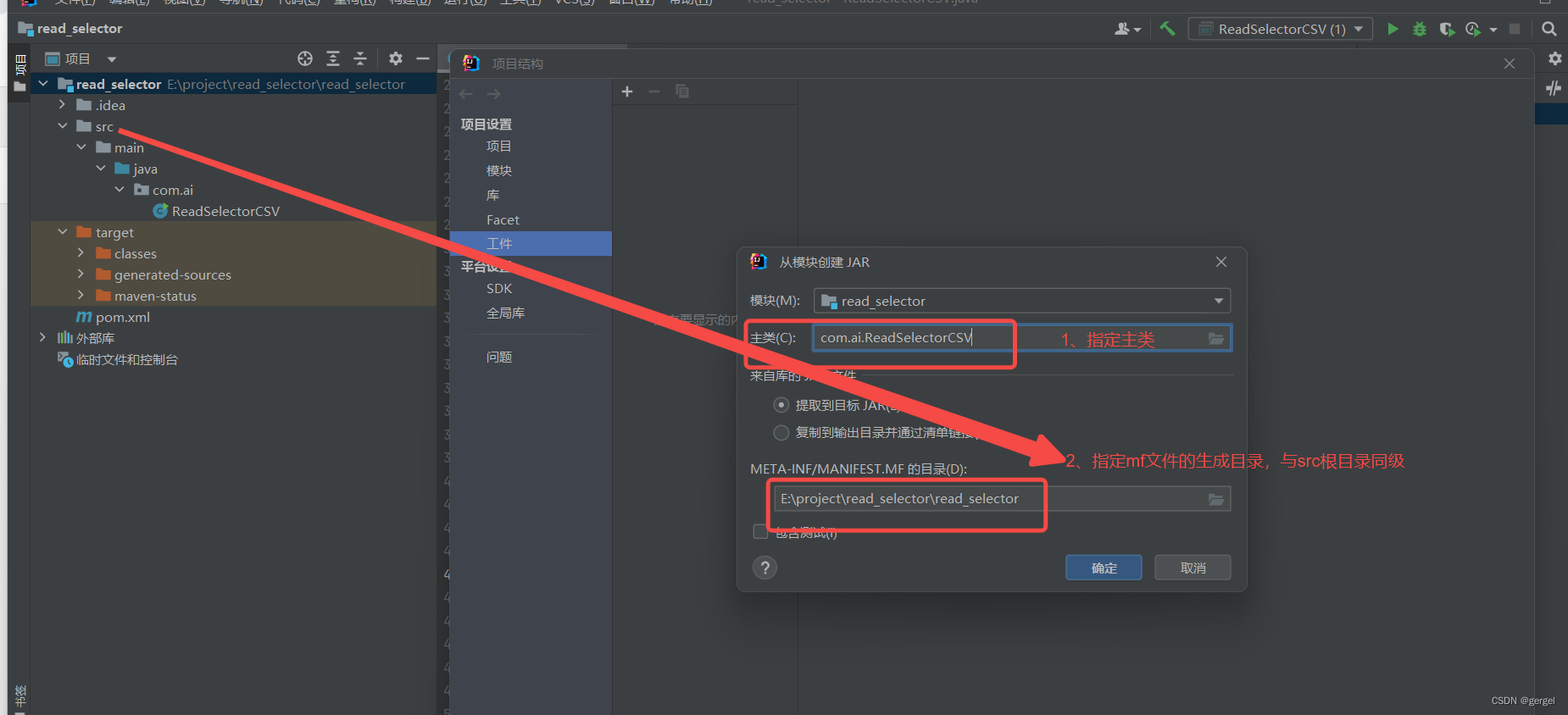Screen dimensions: 1568x715
Task: Click the Search Everywhere magnifier icon
Action: tap(1549, 29)
